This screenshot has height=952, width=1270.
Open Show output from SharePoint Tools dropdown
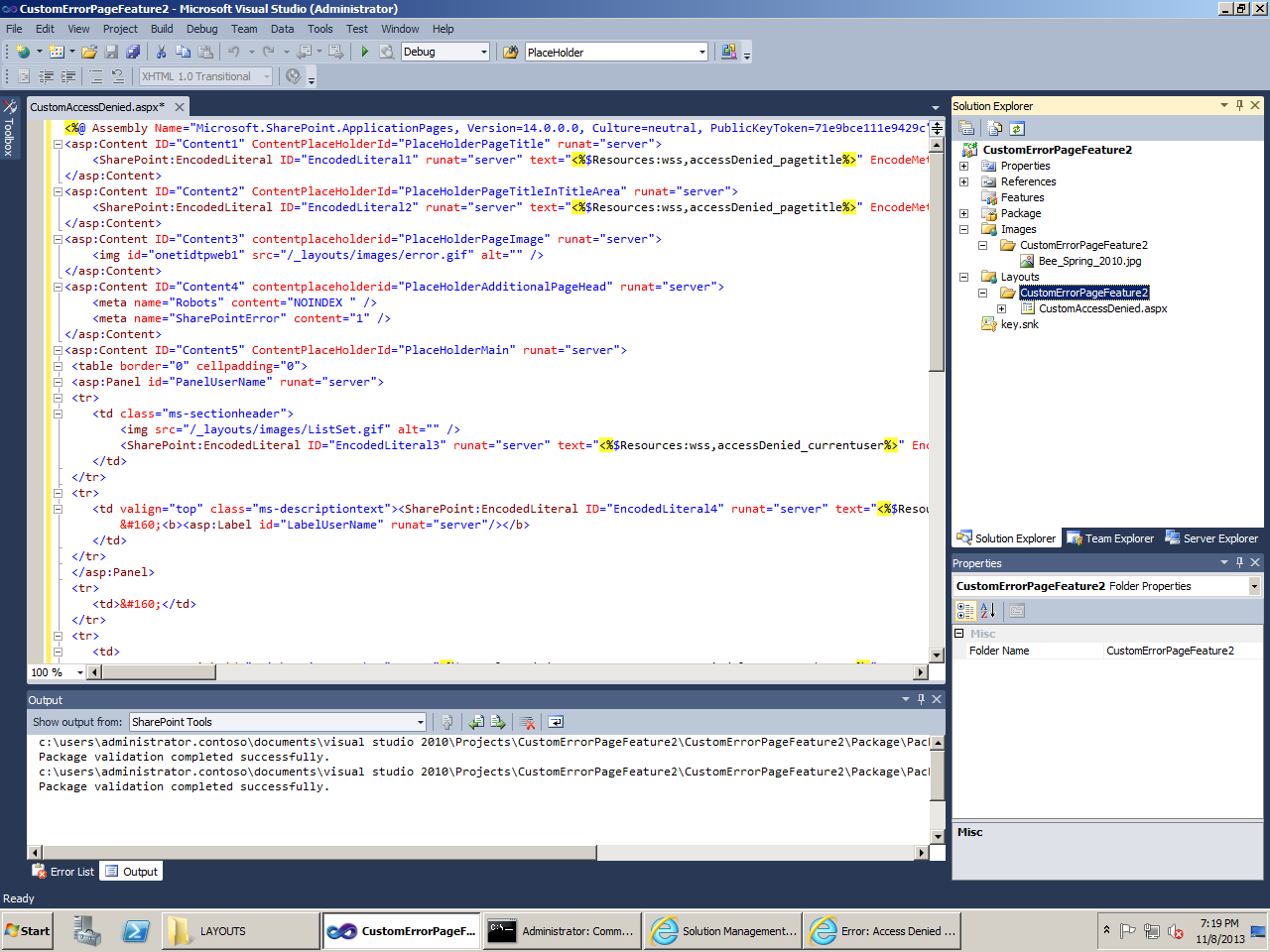(421, 722)
